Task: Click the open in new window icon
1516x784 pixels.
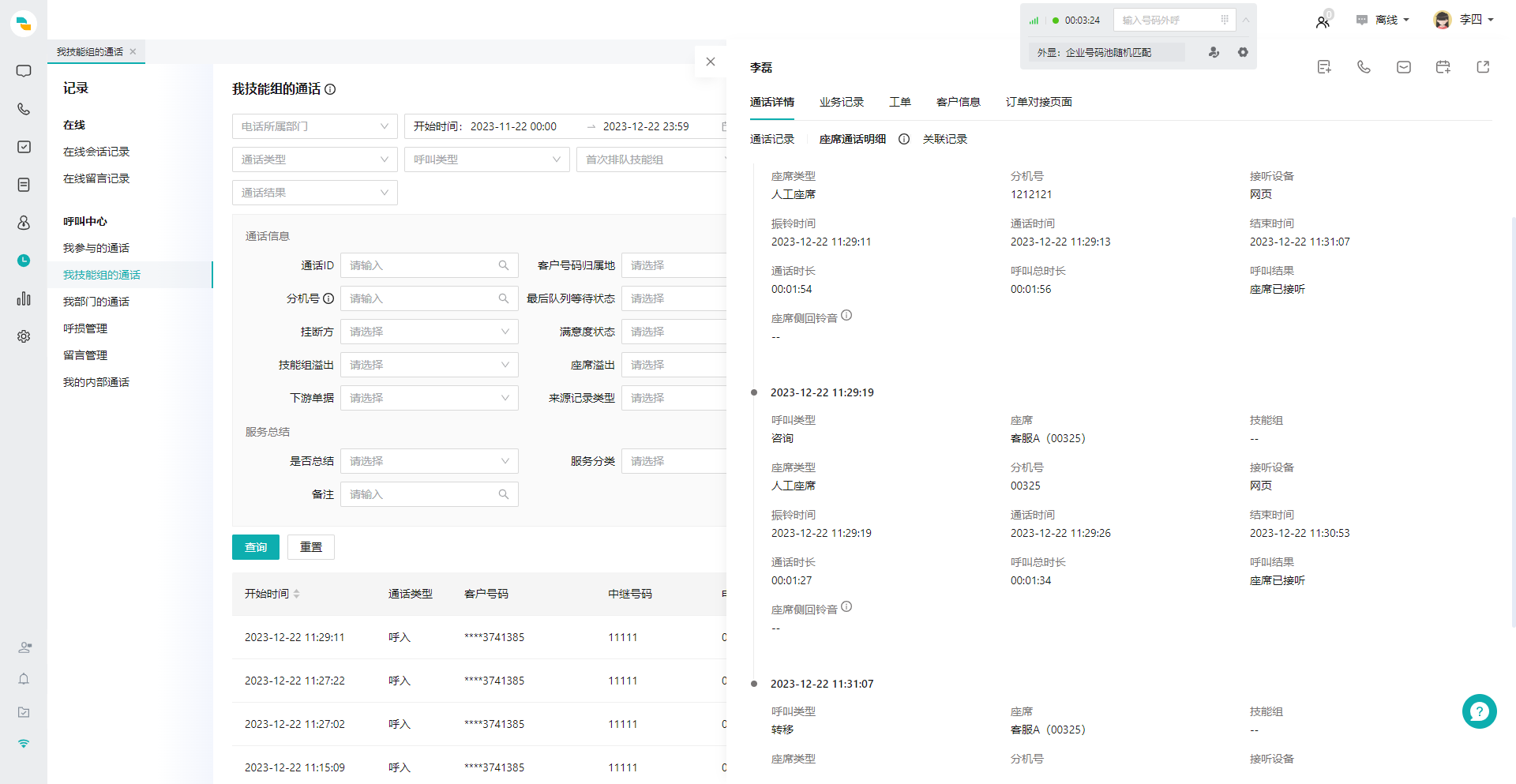Action: 1483,67
